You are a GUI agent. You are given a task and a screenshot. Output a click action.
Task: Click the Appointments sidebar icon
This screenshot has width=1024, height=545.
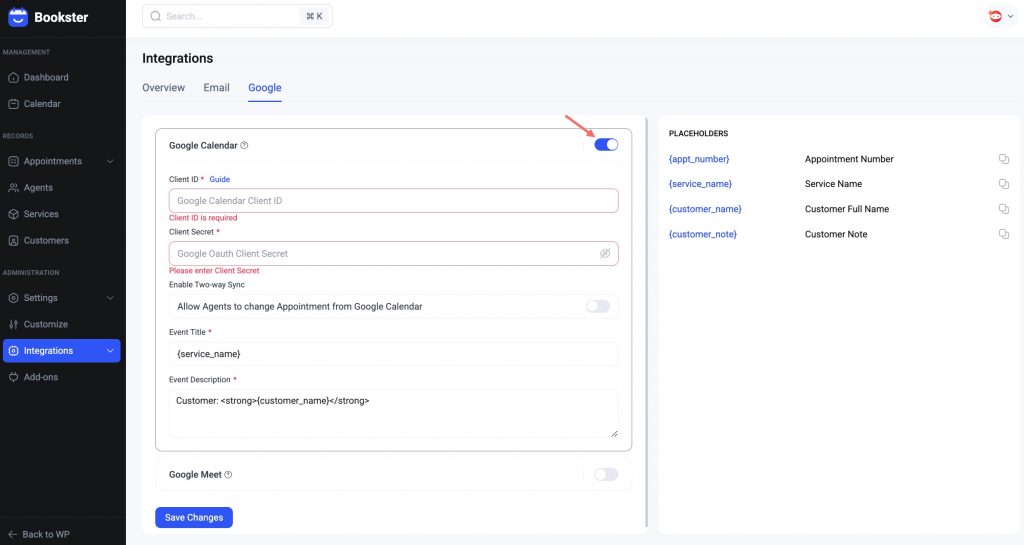point(13,161)
